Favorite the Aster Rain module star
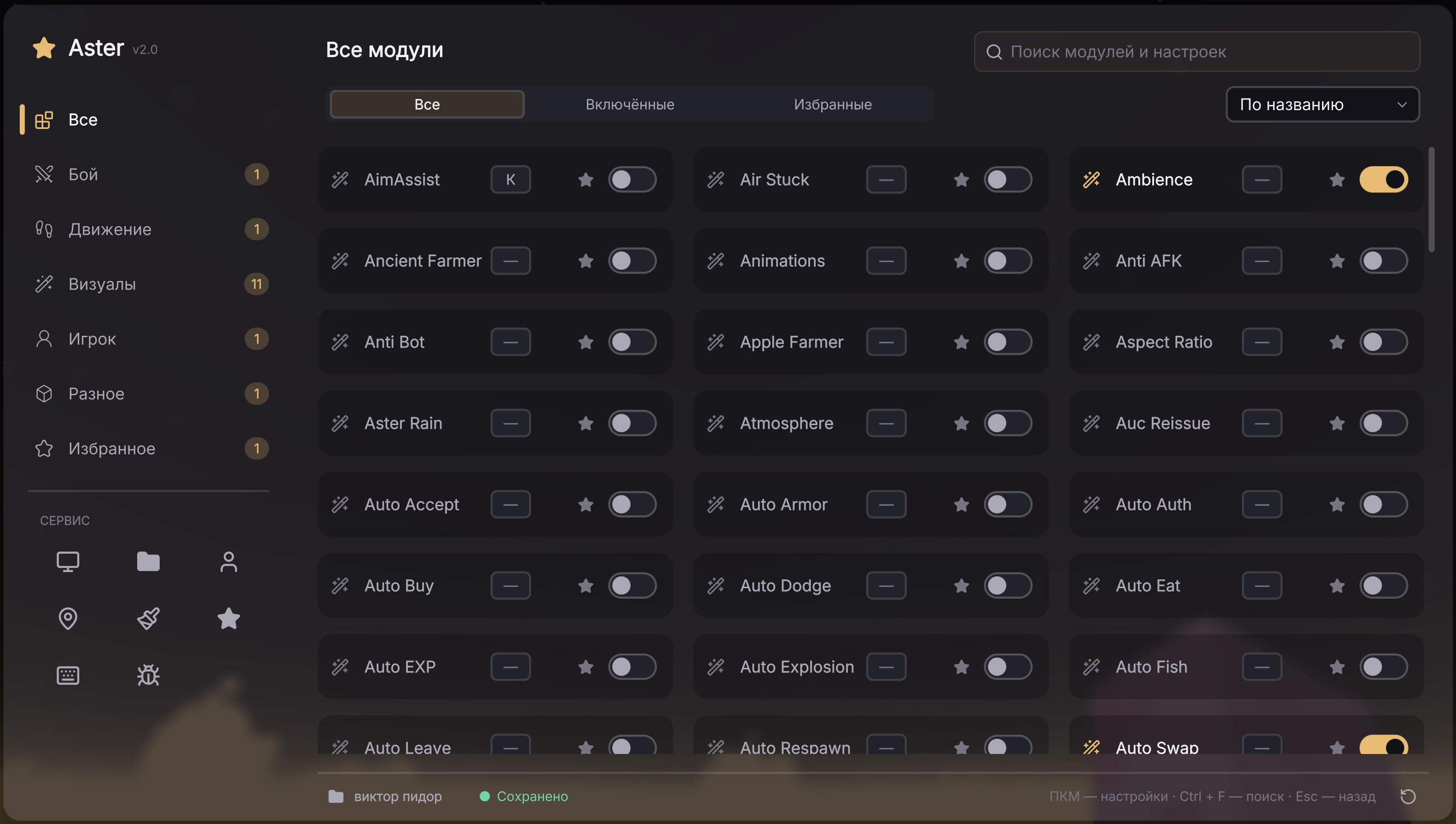Screen dimensions: 1456x824 [x=586, y=423]
